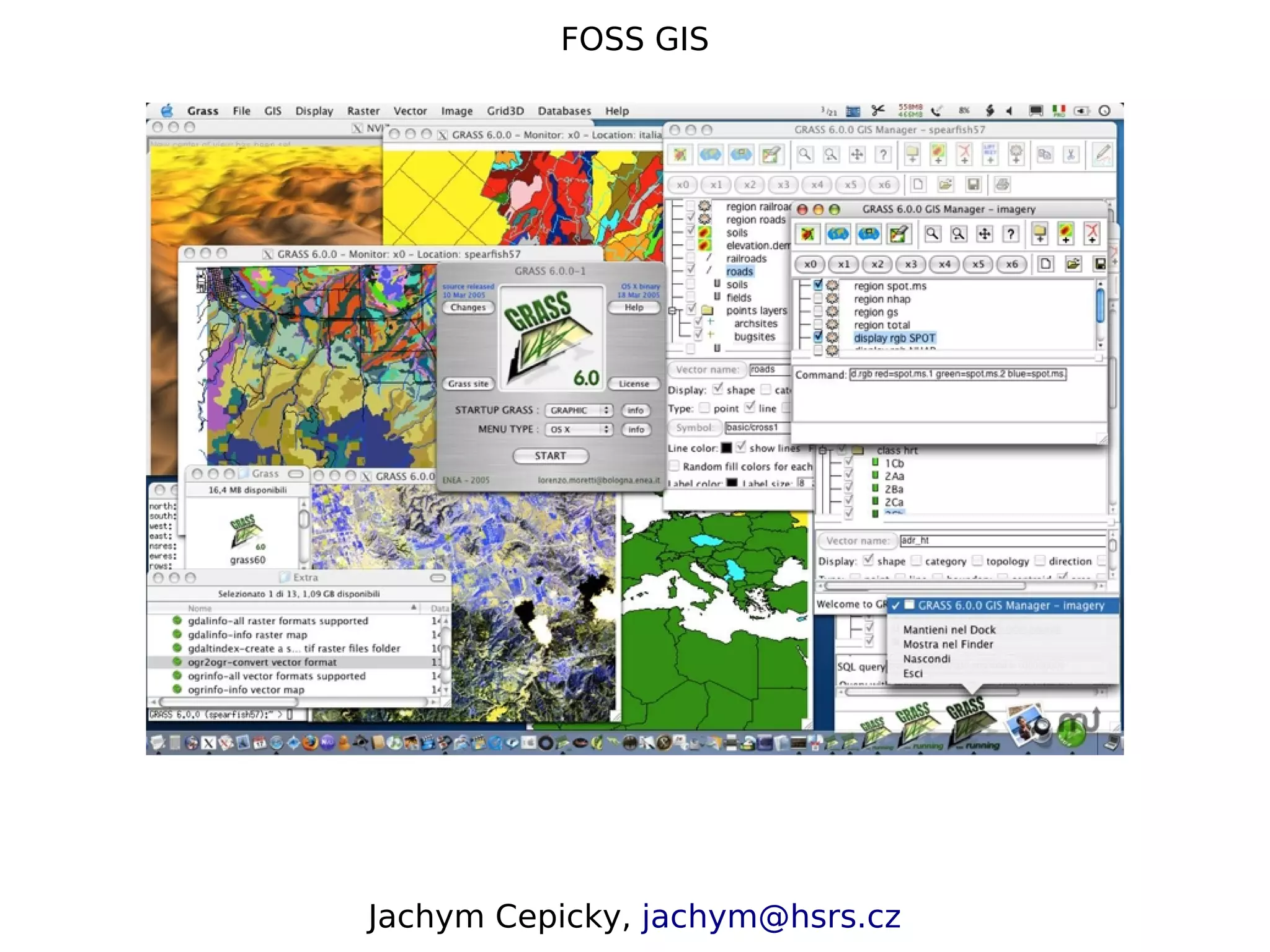The height and width of the screenshot is (952, 1270).
Task: Uncheck the region spot.ms layer checkbox
Action: coord(818,285)
